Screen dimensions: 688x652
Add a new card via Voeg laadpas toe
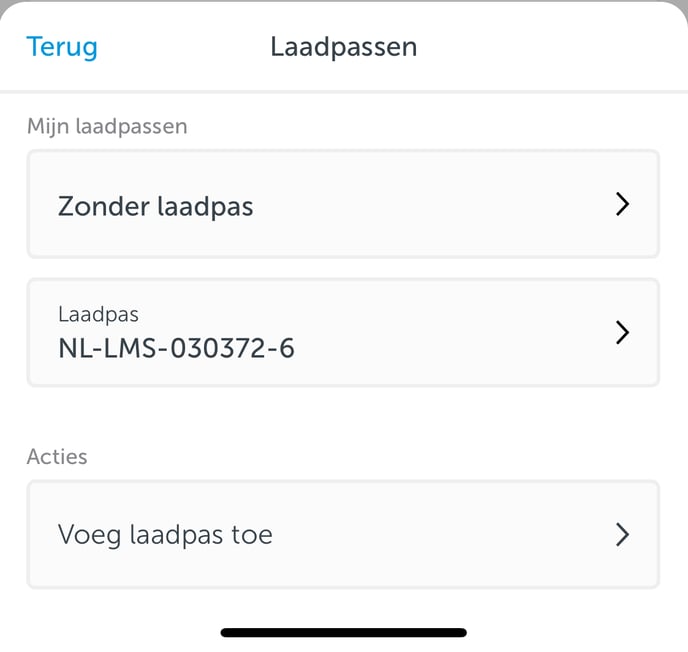pyautogui.click(x=343, y=534)
